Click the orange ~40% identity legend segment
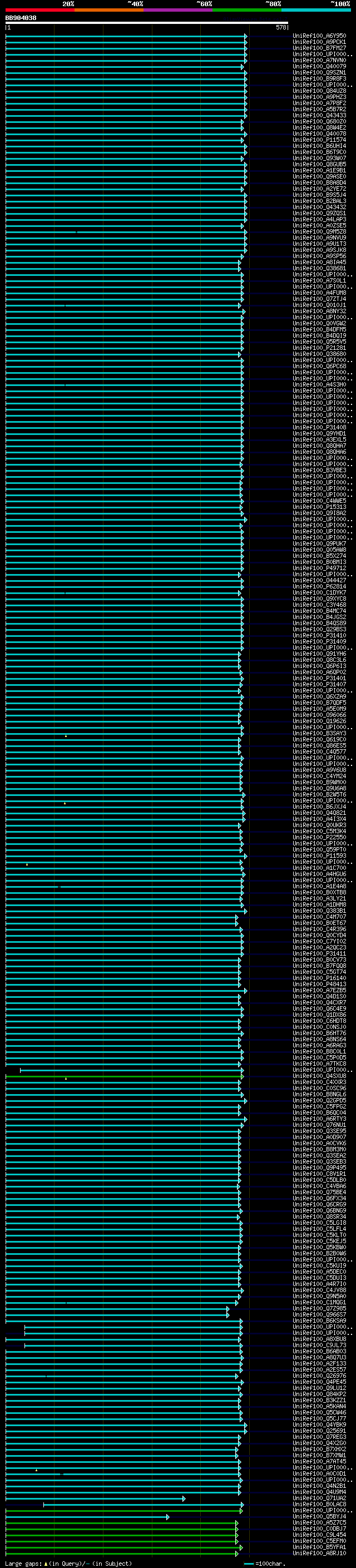This screenshot has width=356, height=1568. point(110,10)
